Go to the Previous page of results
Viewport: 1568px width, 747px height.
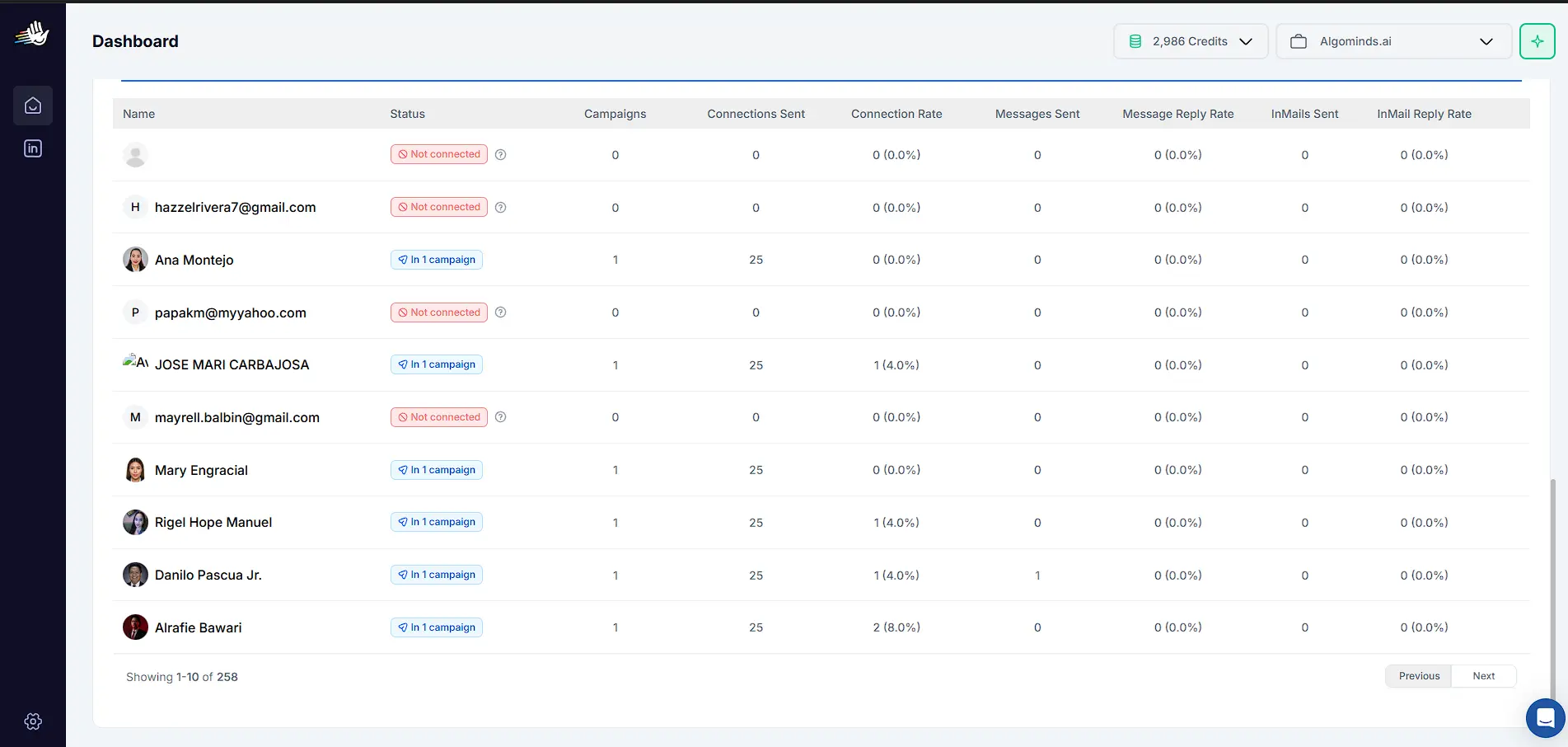1419,676
